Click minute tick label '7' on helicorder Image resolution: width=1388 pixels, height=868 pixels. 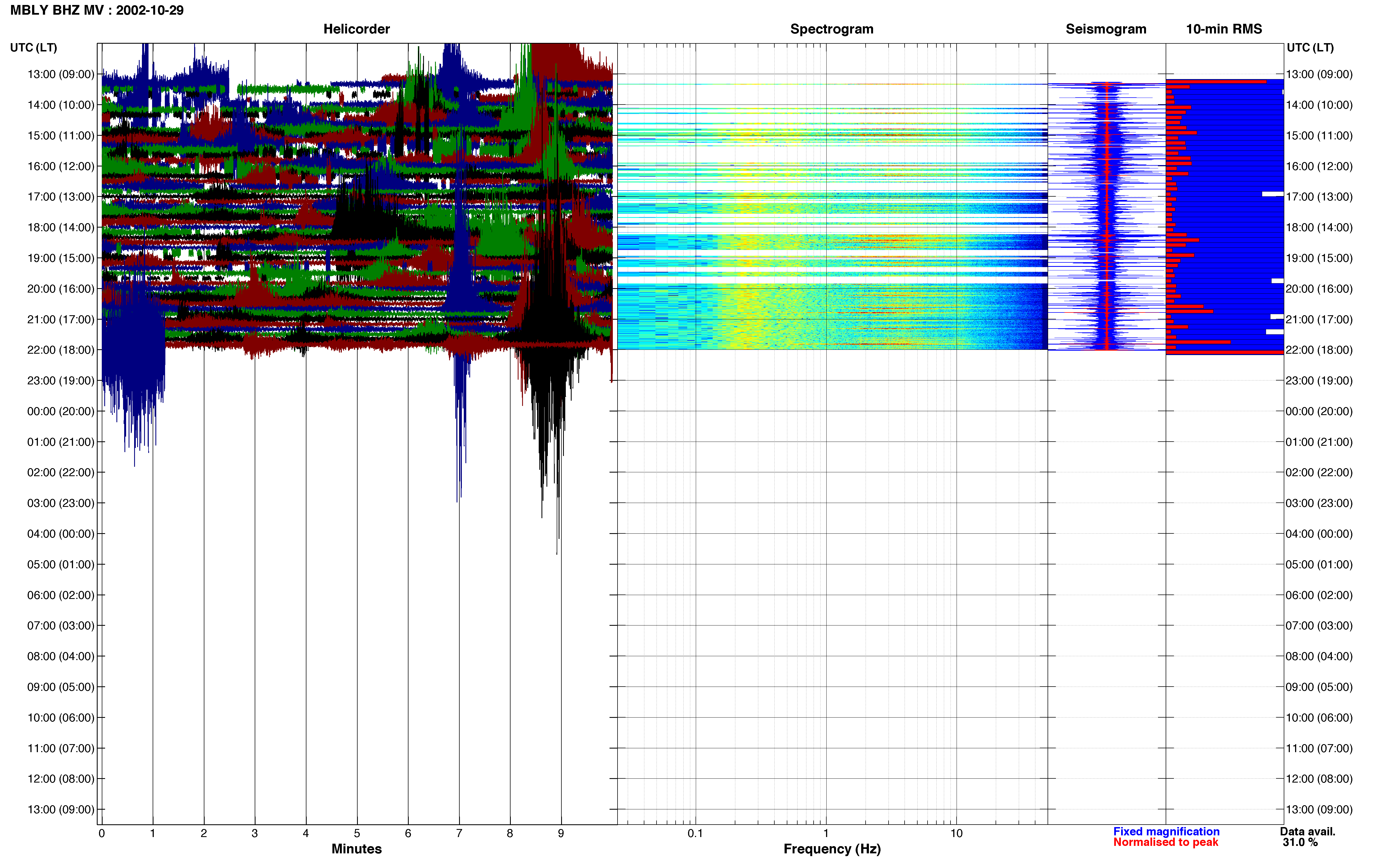[x=459, y=833]
